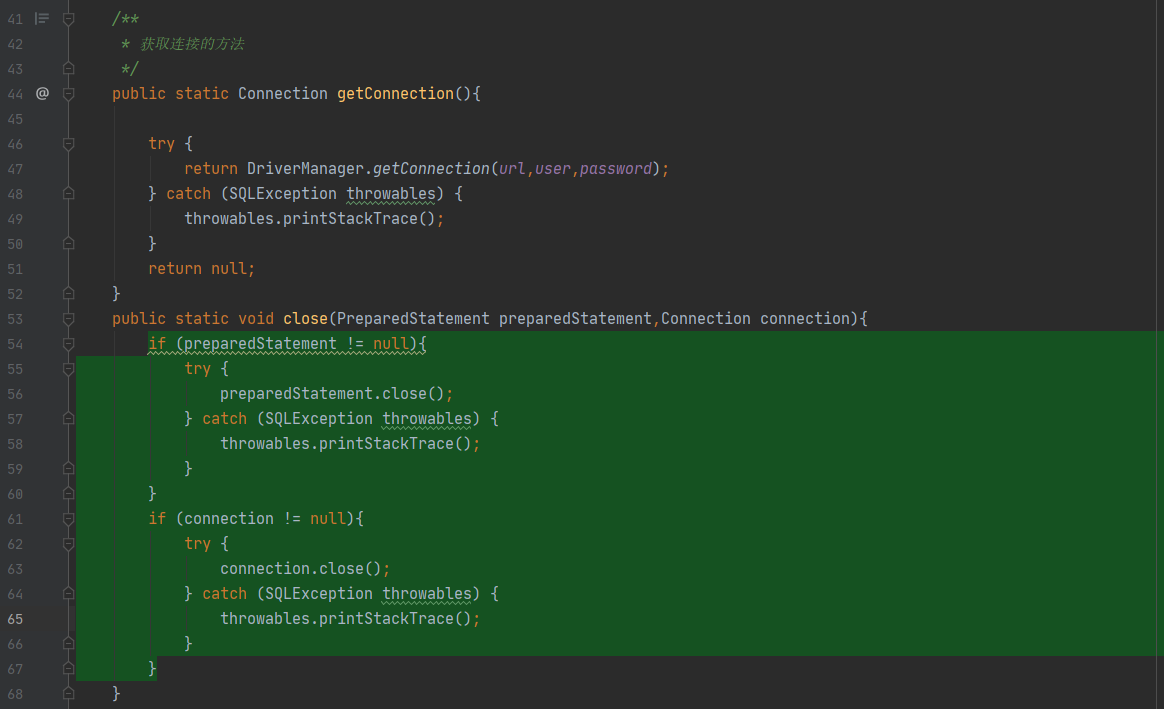Click the underlined if condition on line 54
The image size is (1164, 709).
point(287,344)
